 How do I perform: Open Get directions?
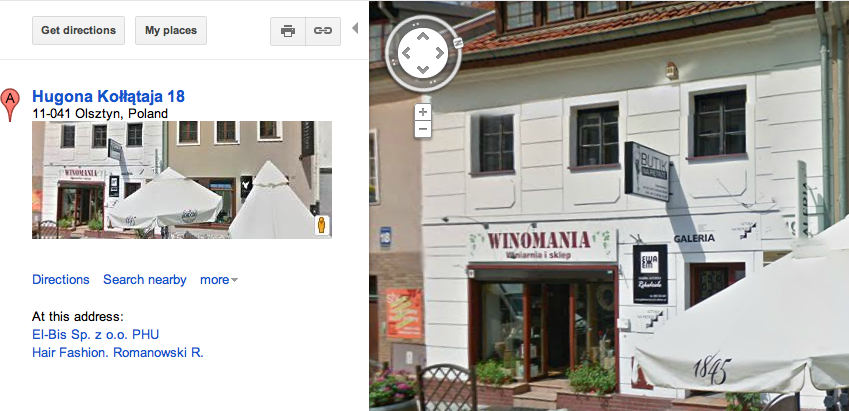pos(79,30)
